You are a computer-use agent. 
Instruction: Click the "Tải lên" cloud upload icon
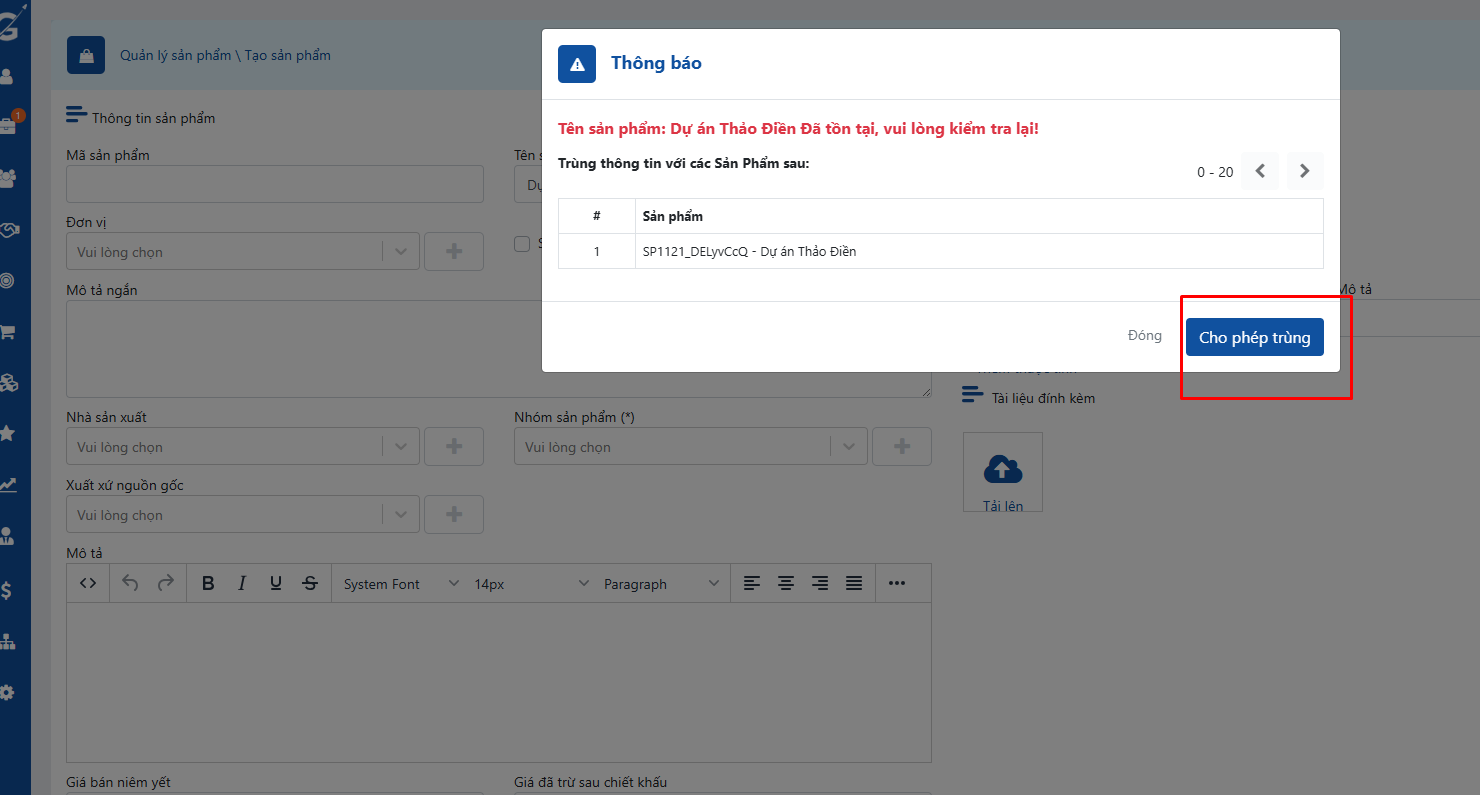coord(1002,468)
